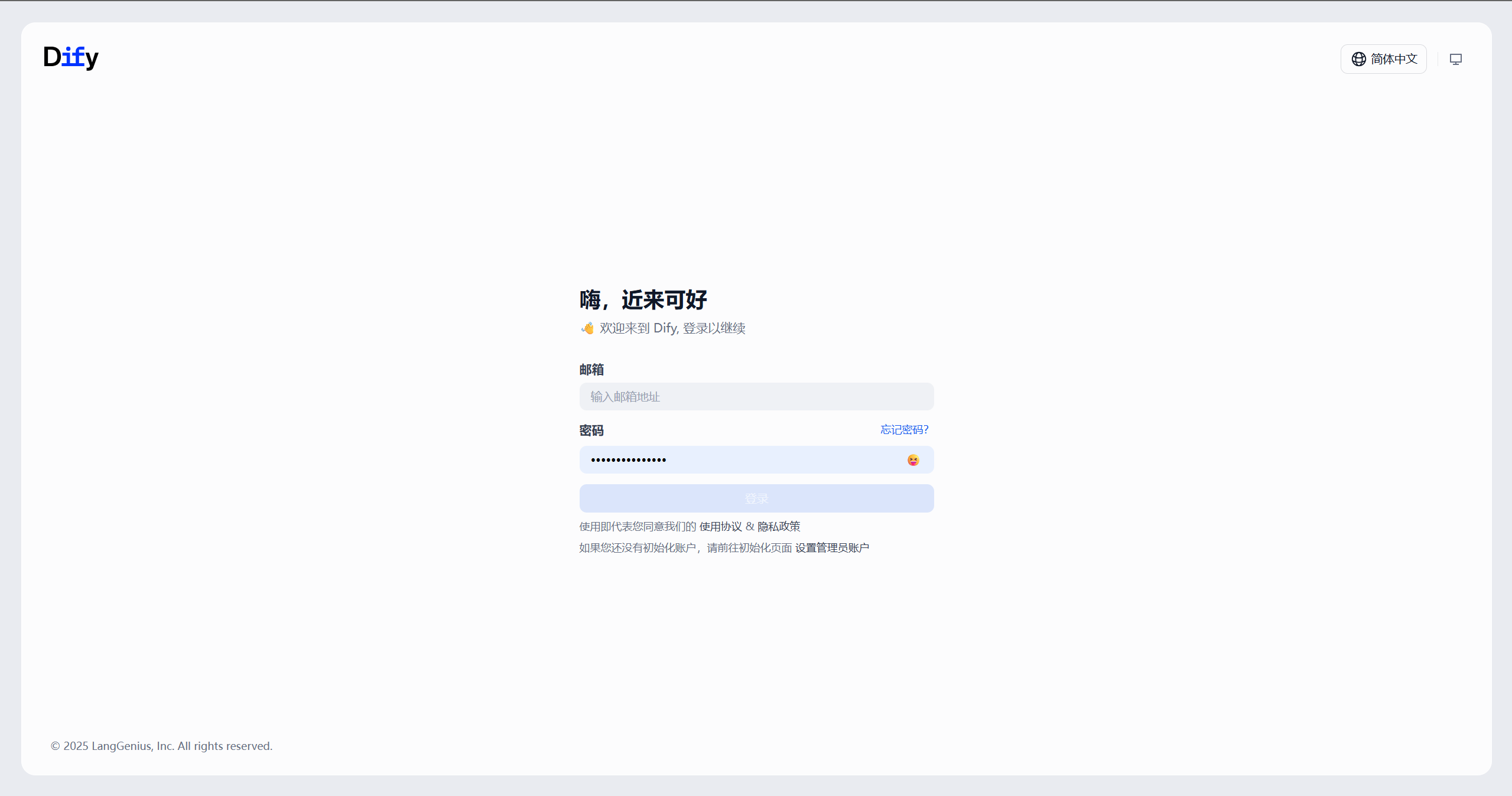Click the password dots inside the field
This screenshot has width=1512, height=796.
pyautogui.click(x=628, y=460)
